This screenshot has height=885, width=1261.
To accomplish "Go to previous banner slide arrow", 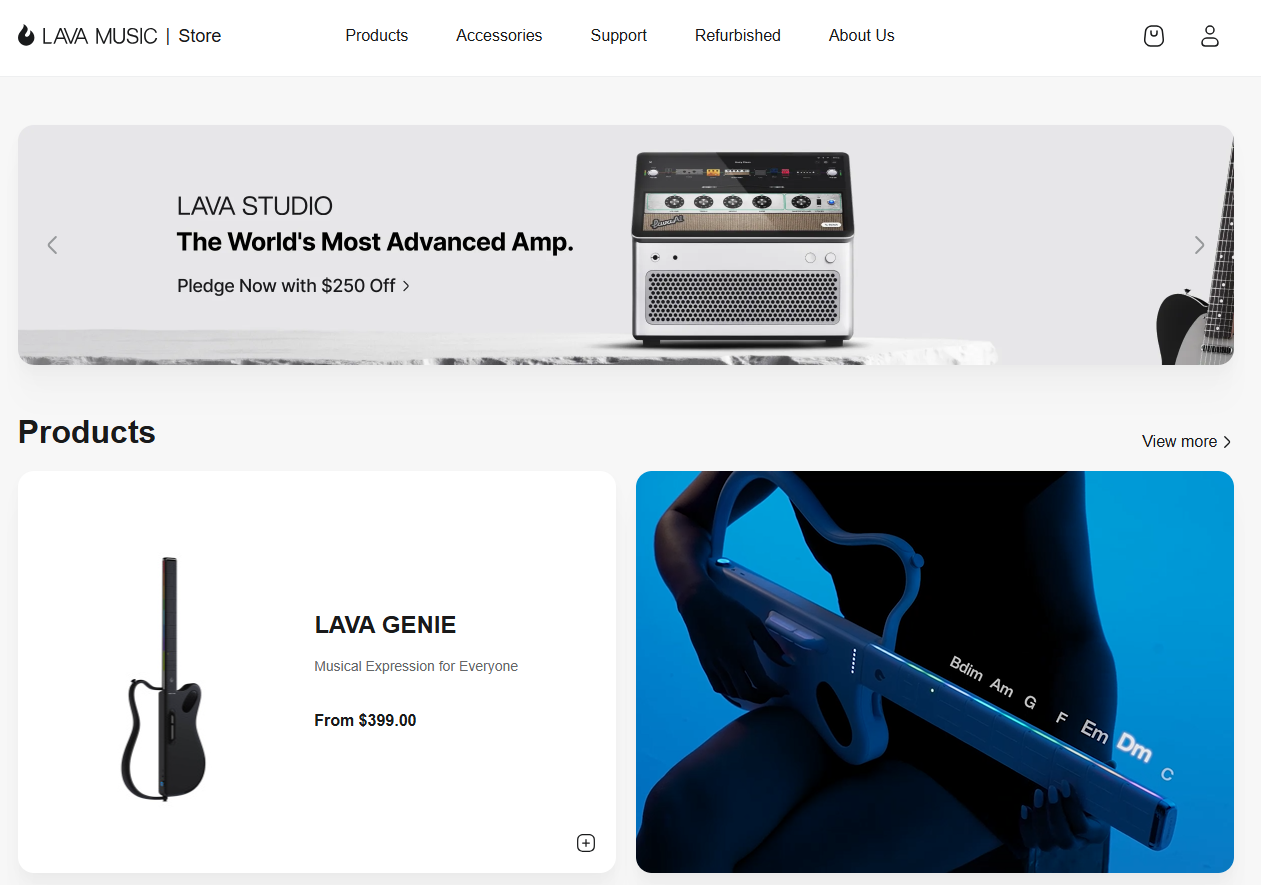I will point(52,245).
